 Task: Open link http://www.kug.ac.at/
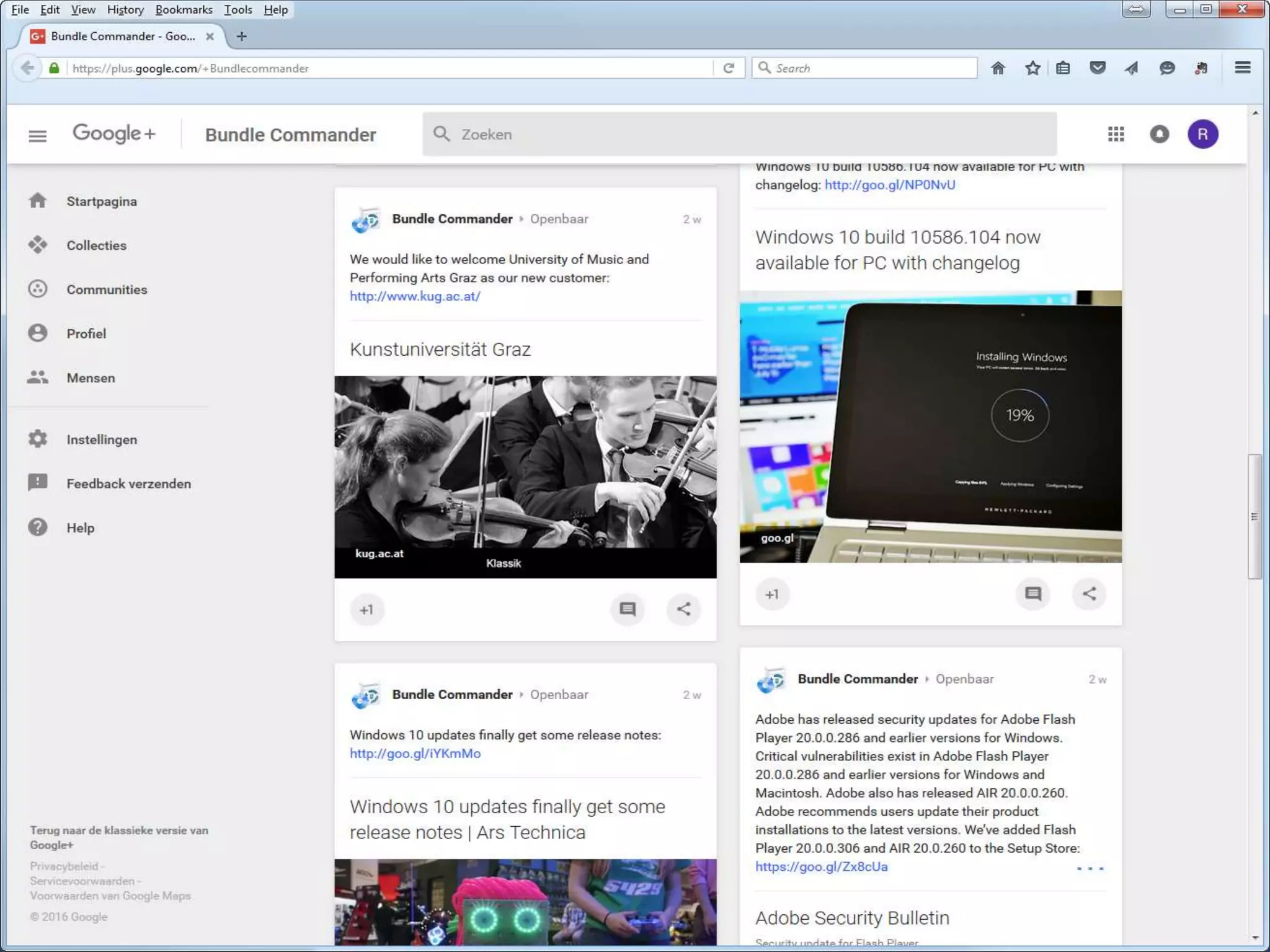click(x=415, y=296)
